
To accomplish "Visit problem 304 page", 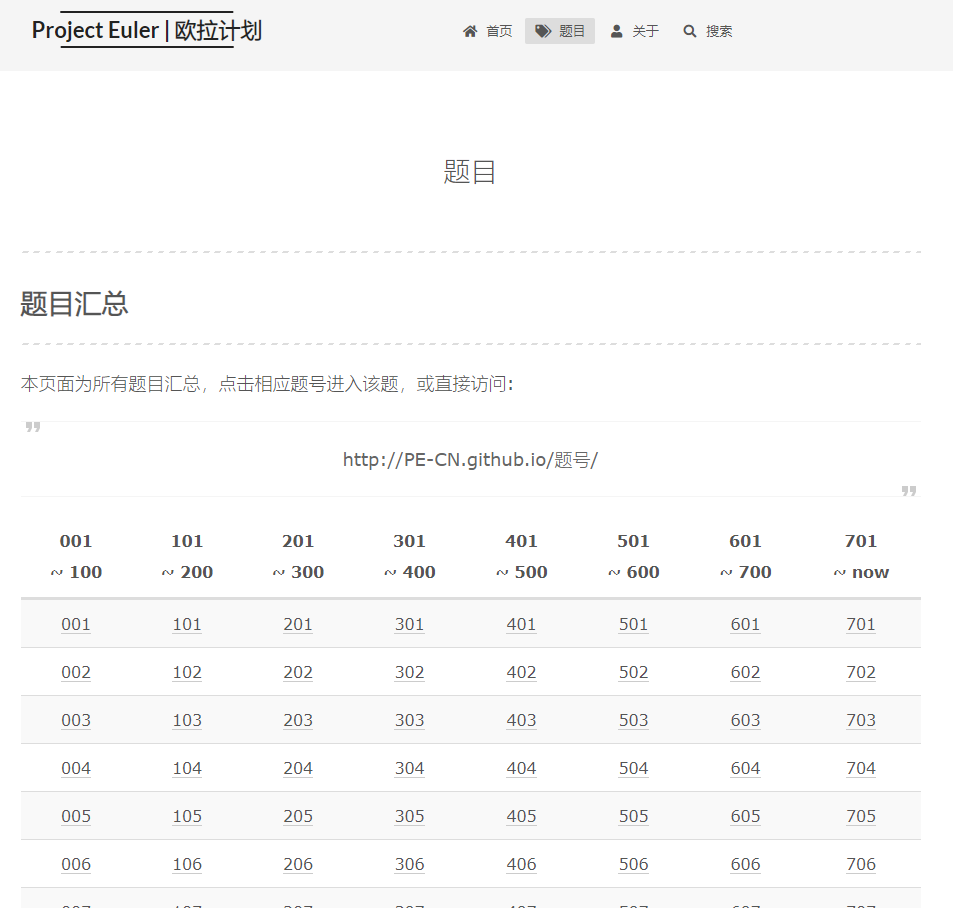I will click(410, 768).
